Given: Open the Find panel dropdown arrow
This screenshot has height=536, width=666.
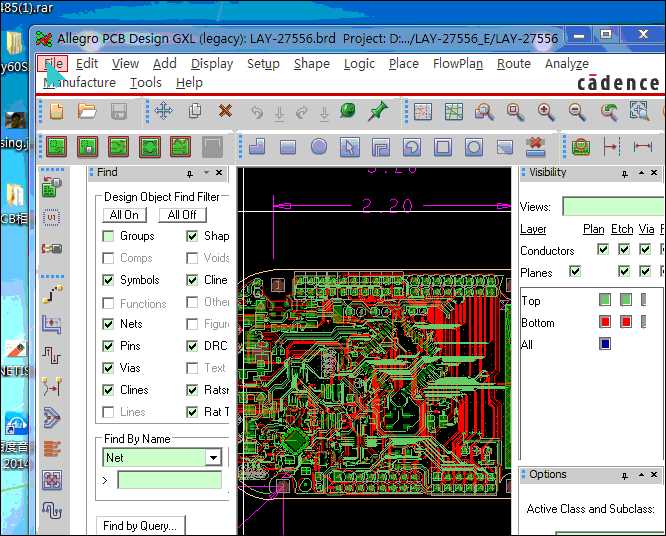Looking at the screenshot, I should click(206, 172).
